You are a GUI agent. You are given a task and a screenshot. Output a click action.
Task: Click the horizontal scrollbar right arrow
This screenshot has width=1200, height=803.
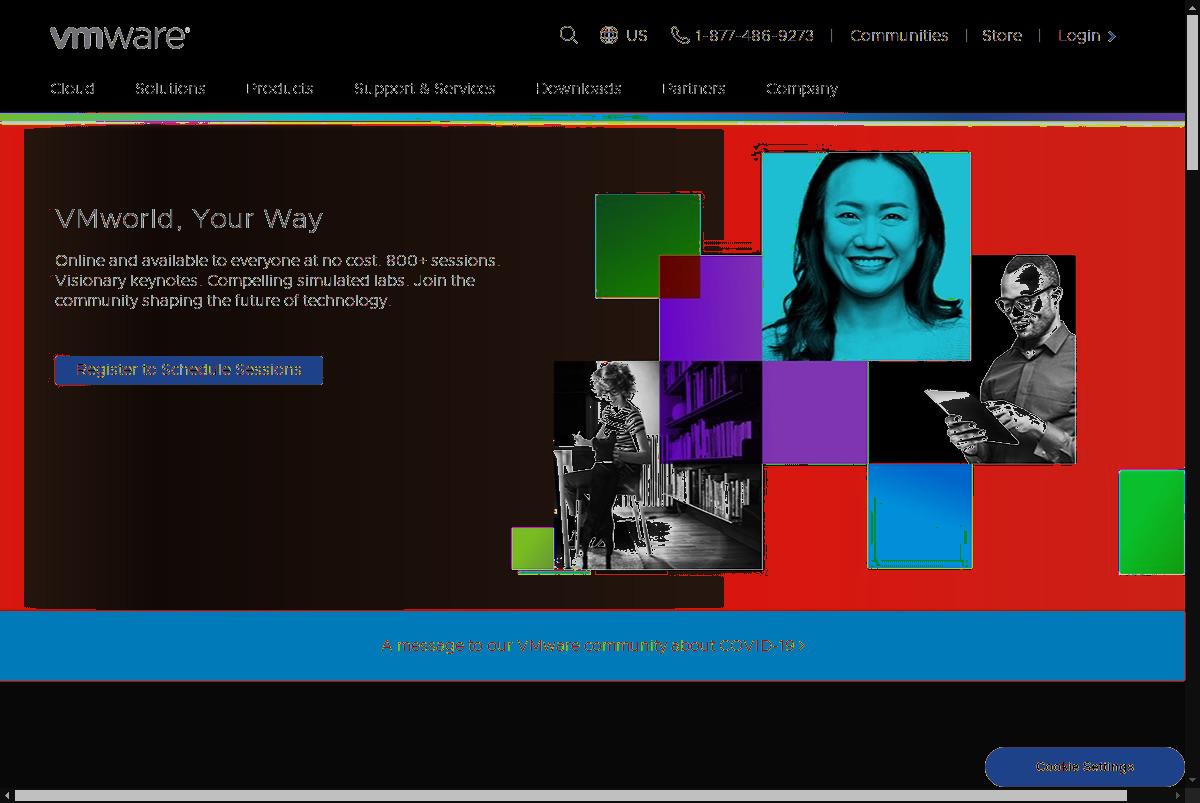coord(1179,795)
